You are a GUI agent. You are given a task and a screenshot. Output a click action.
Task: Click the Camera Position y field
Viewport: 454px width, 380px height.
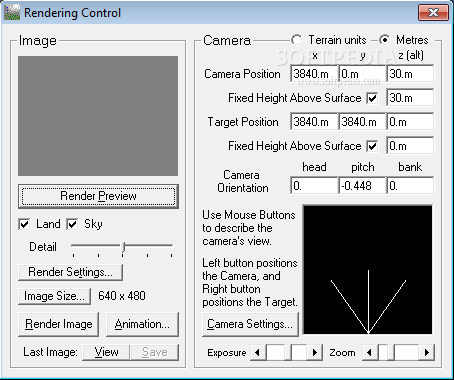pos(362,74)
